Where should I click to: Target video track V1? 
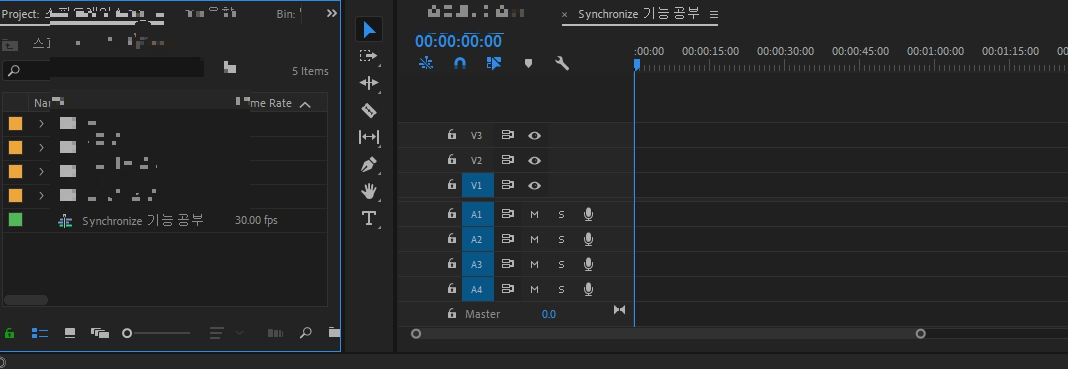click(477, 185)
